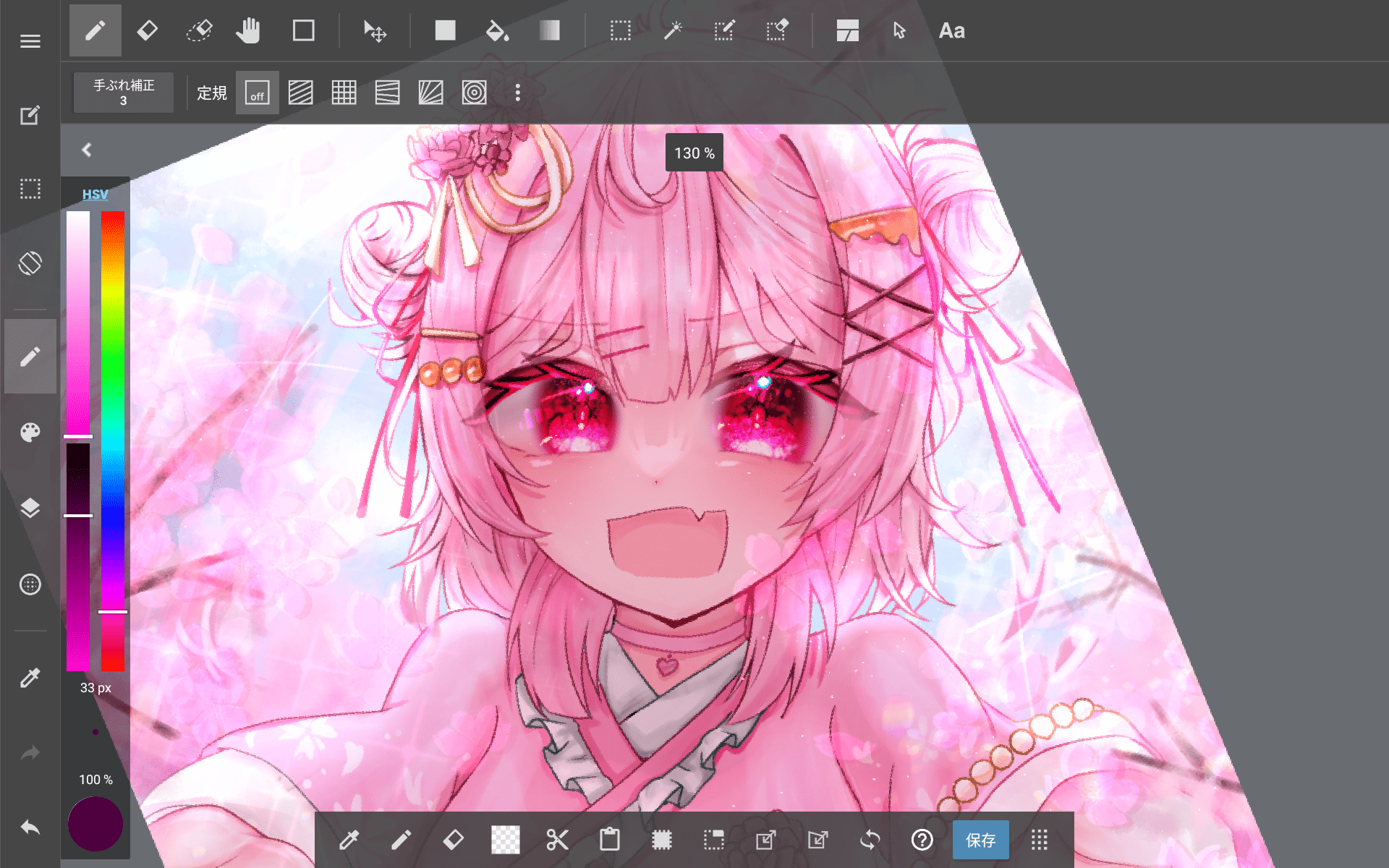
Task: Turn ruler off with off button
Action: [258, 93]
